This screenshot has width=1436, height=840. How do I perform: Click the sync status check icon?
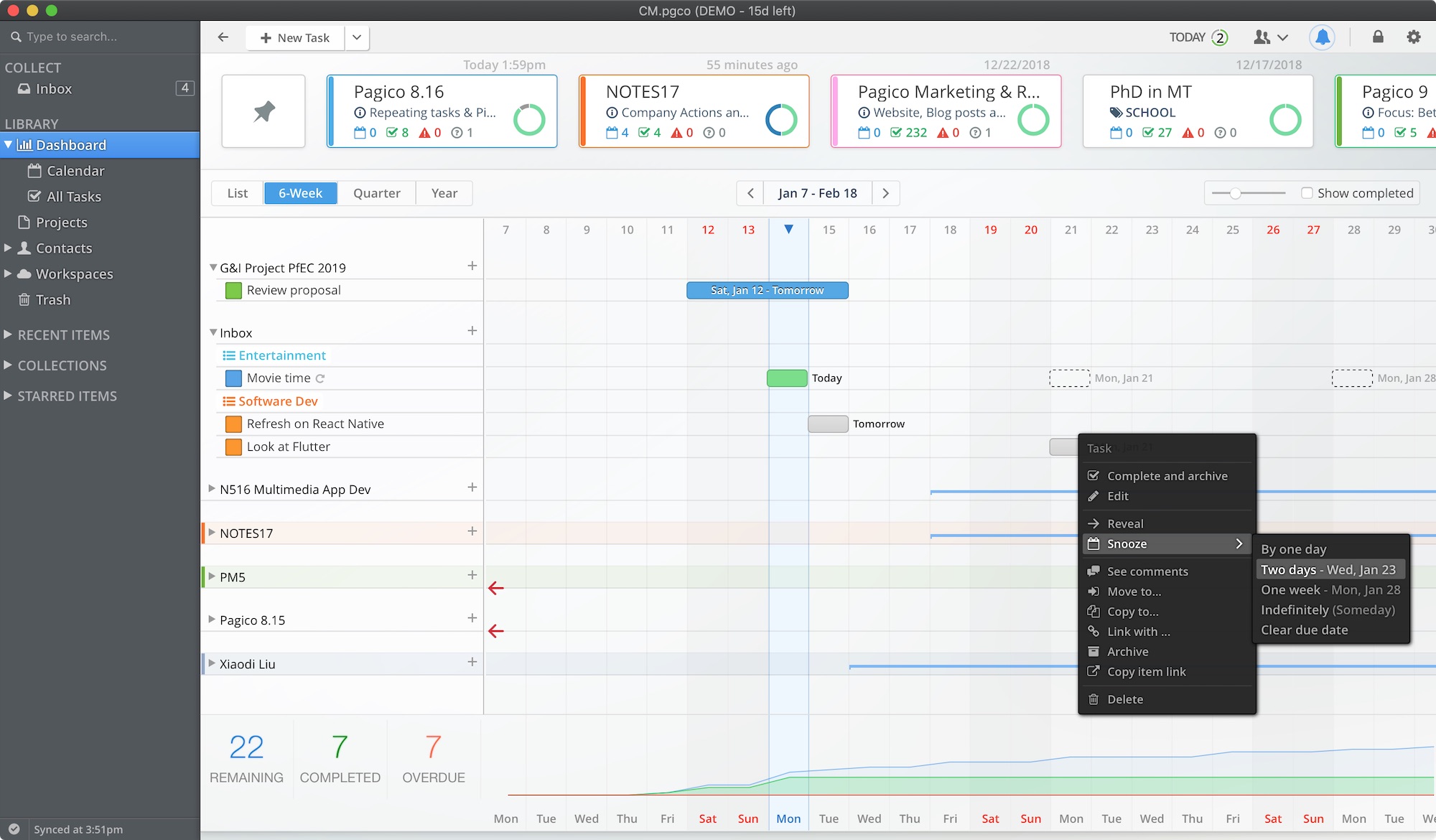pos(14,829)
